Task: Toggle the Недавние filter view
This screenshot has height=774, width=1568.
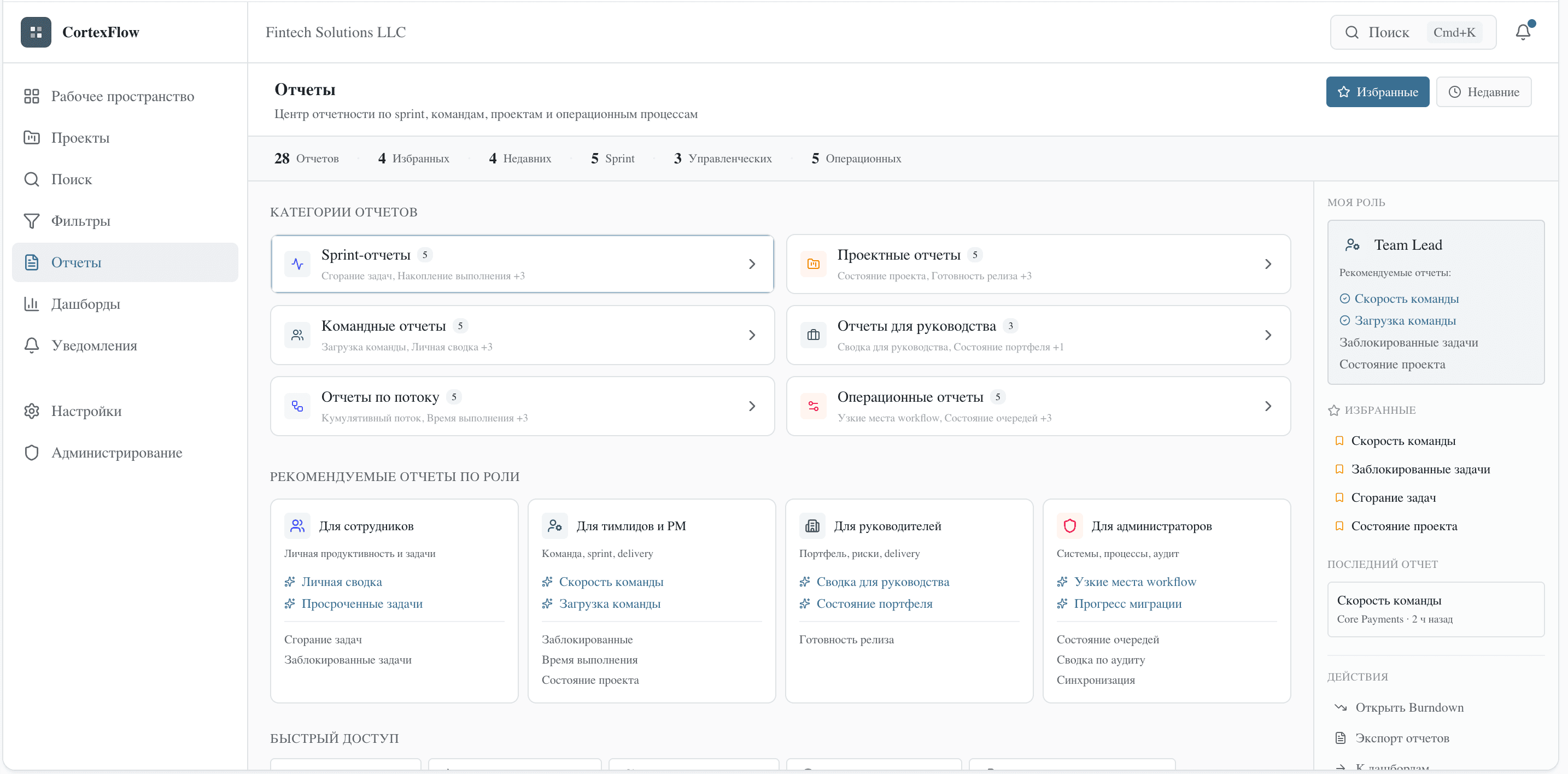Action: (1484, 91)
